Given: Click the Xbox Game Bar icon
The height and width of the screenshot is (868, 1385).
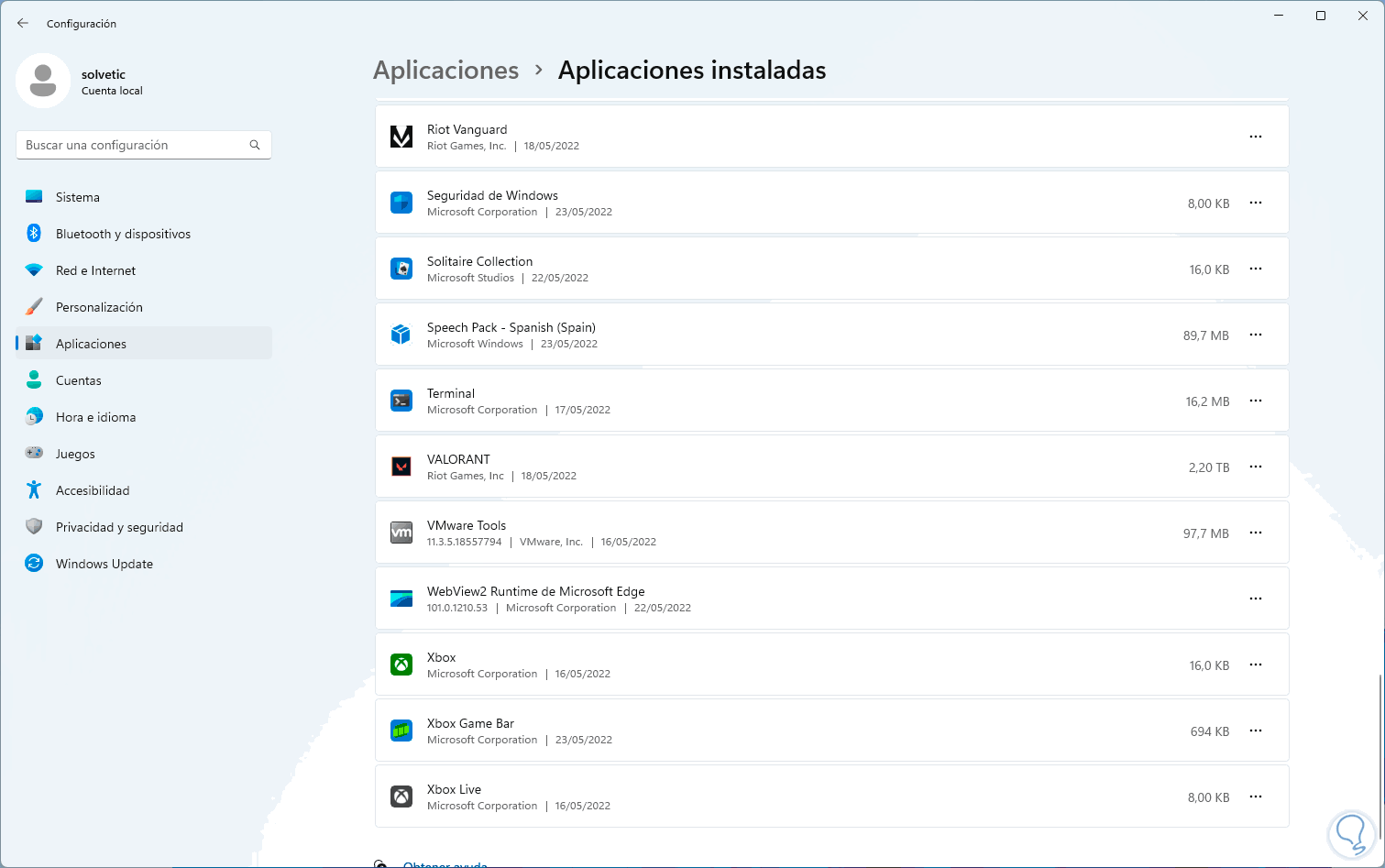Looking at the screenshot, I should coord(401,731).
